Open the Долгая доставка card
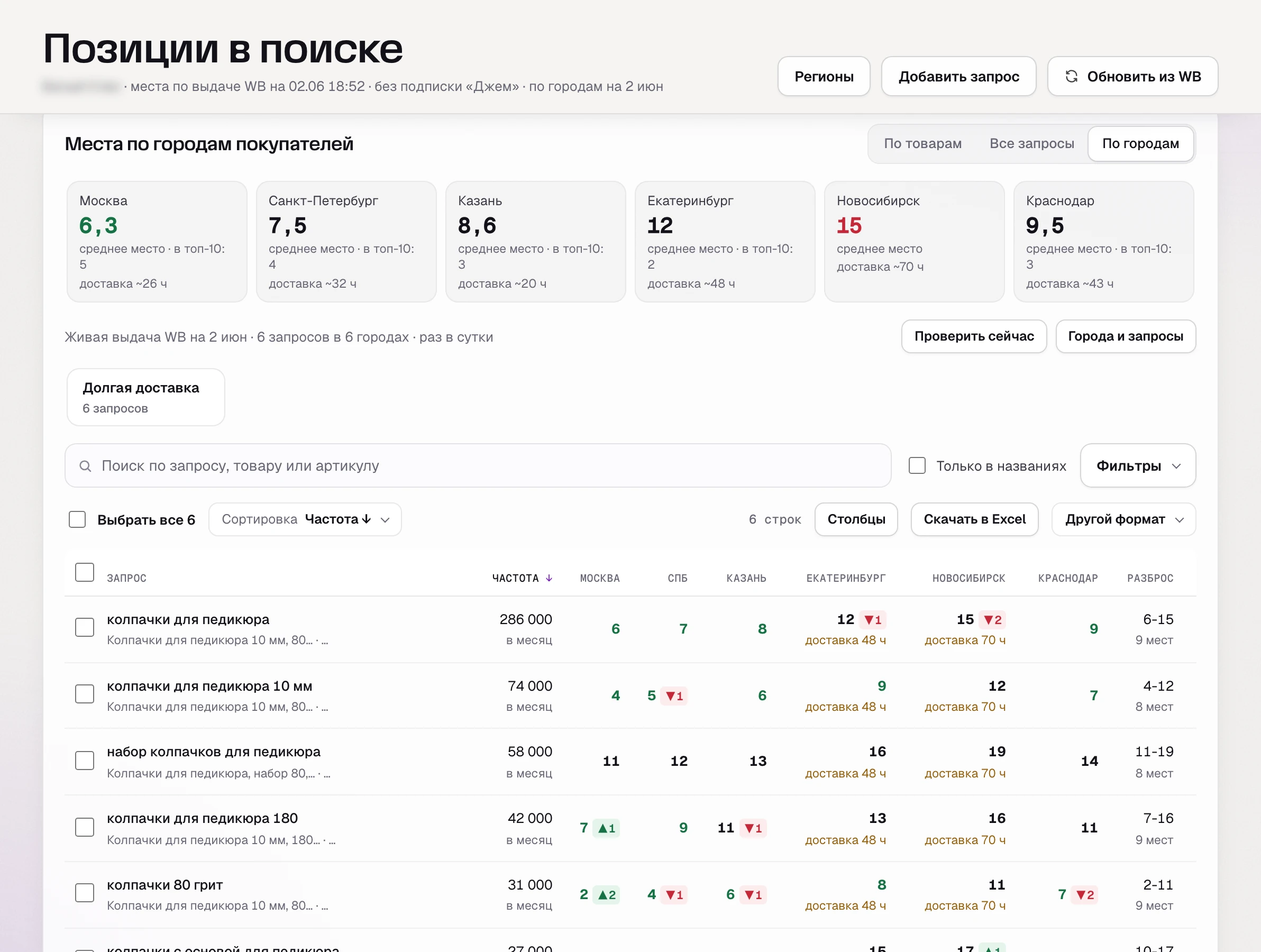The image size is (1261, 952). pos(146,397)
